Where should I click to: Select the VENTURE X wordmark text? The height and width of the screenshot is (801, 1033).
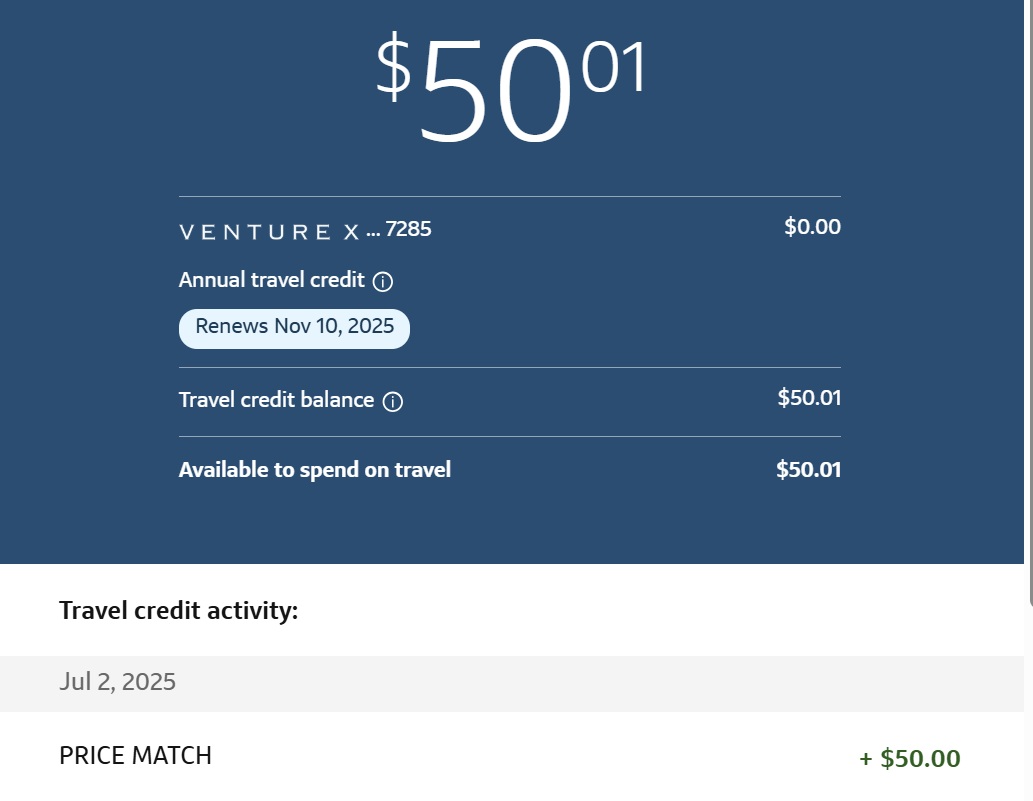tap(269, 232)
